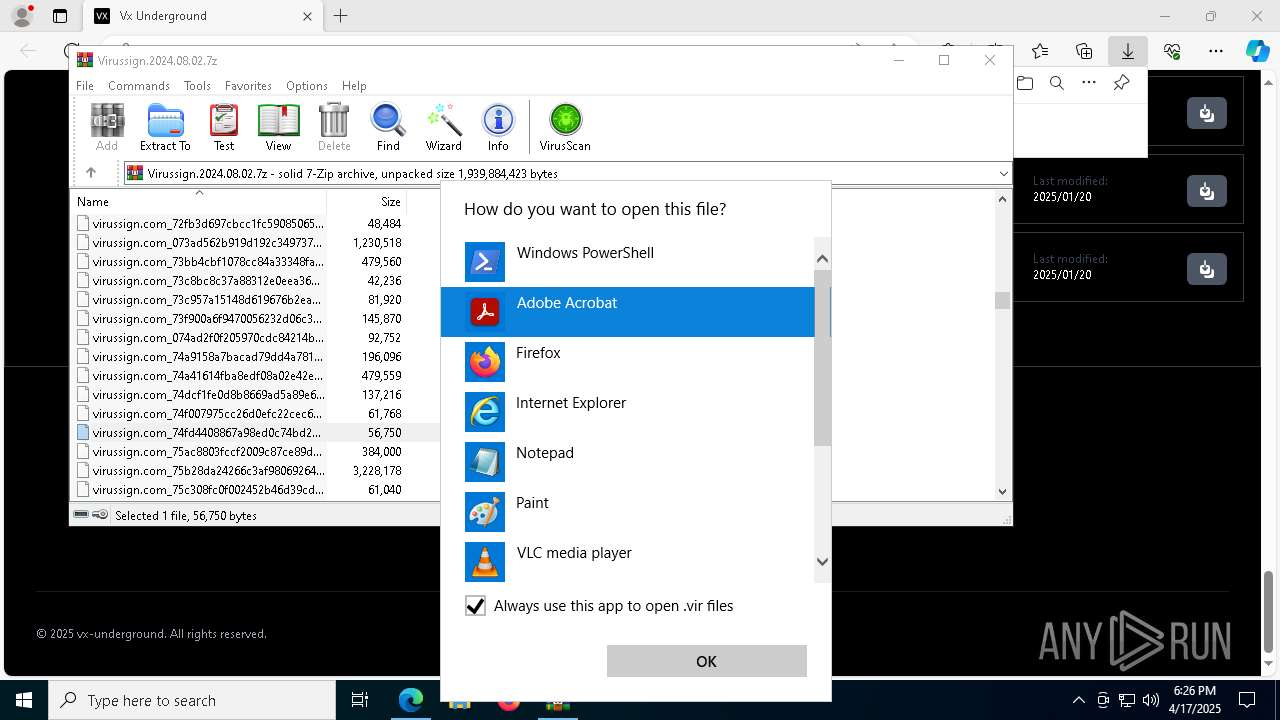The height and width of the screenshot is (720, 1280).
Task: Pin the downloads panel
Action: coord(1121,83)
